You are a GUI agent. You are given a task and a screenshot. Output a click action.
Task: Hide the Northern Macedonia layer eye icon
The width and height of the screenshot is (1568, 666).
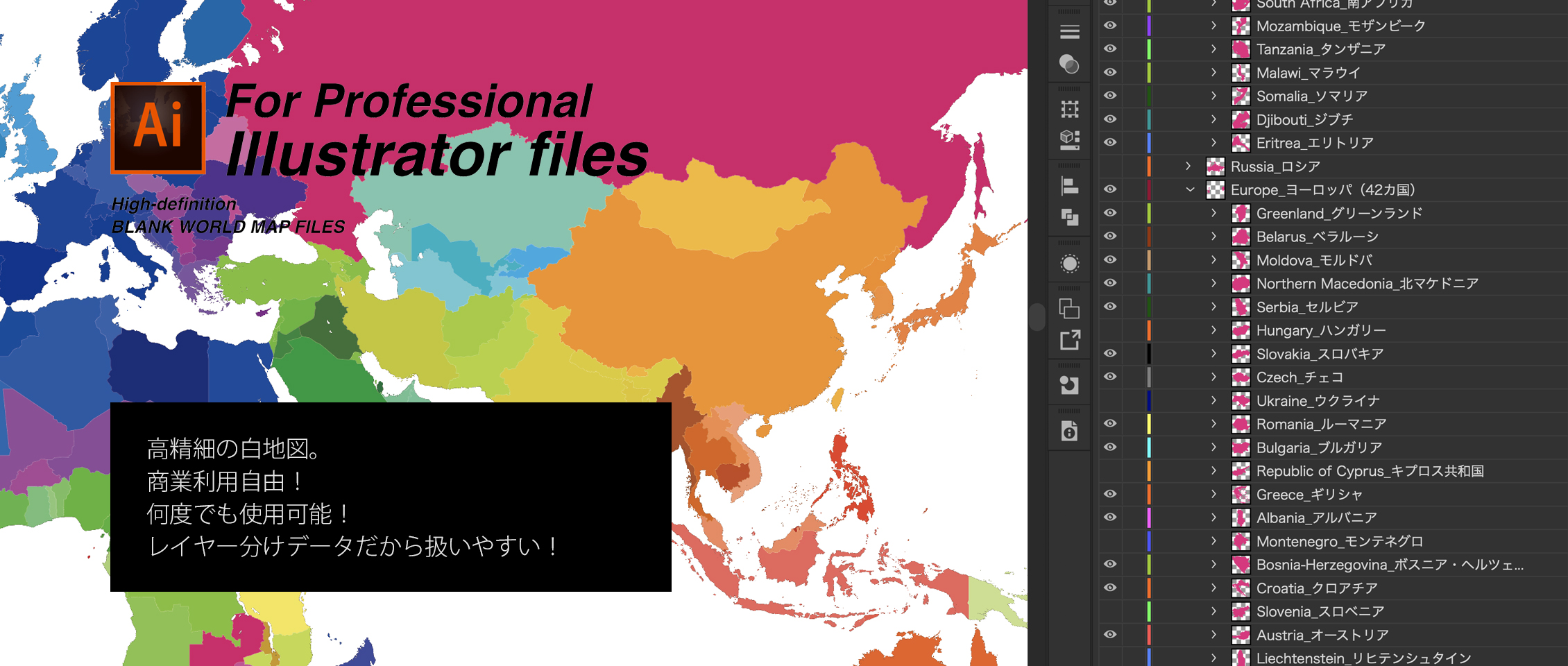(1110, 283)
